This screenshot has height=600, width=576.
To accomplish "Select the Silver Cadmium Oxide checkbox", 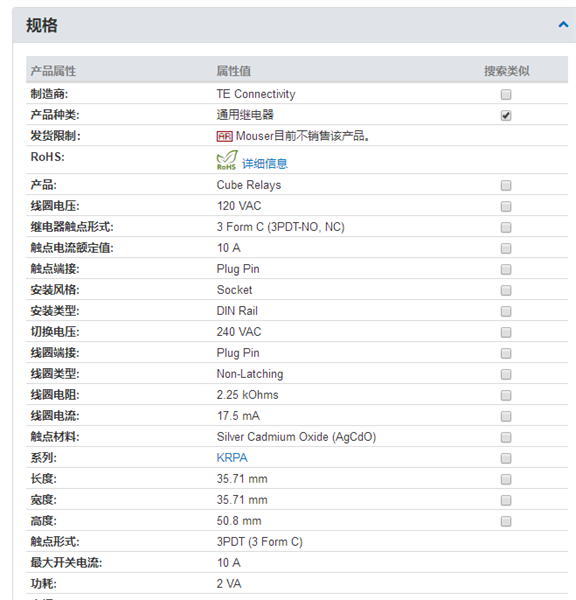I will 506,437.
